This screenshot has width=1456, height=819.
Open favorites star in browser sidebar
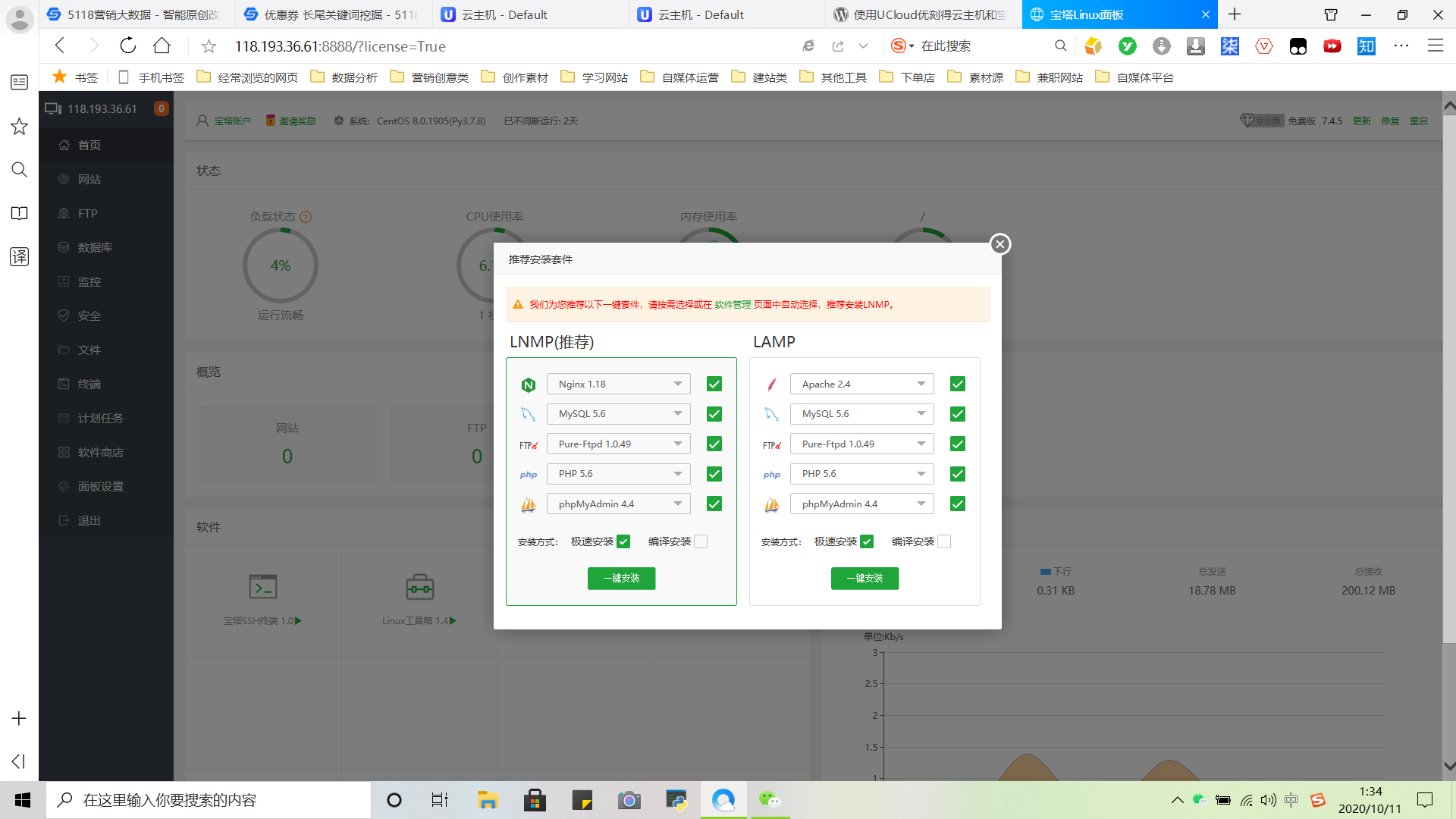[20, 127]
